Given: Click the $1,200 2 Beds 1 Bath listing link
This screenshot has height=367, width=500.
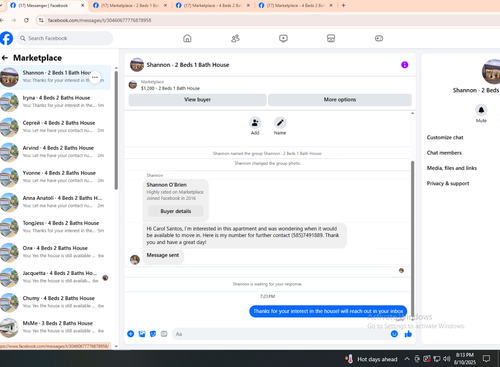Looking at the screenshot, I should click(x=170, y=88).
